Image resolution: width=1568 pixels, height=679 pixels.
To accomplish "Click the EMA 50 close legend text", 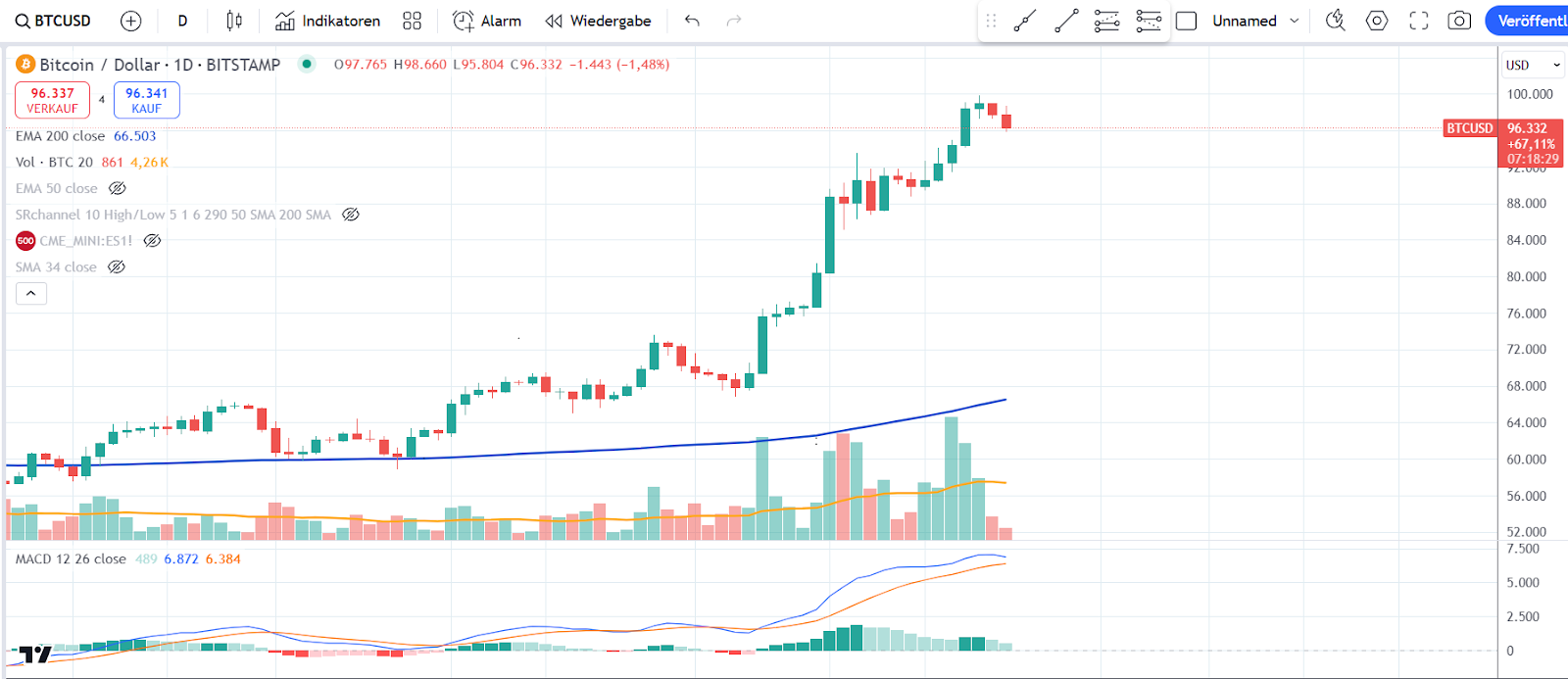I will click(57, 188).
